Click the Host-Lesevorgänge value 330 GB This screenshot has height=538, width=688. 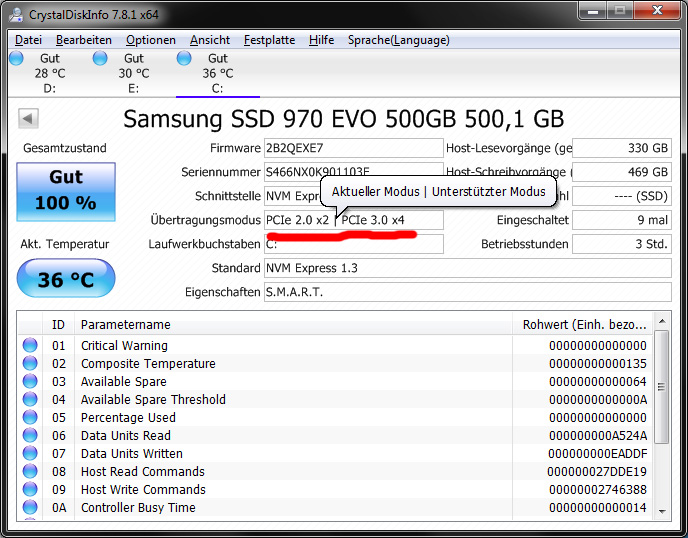point(622,148)
